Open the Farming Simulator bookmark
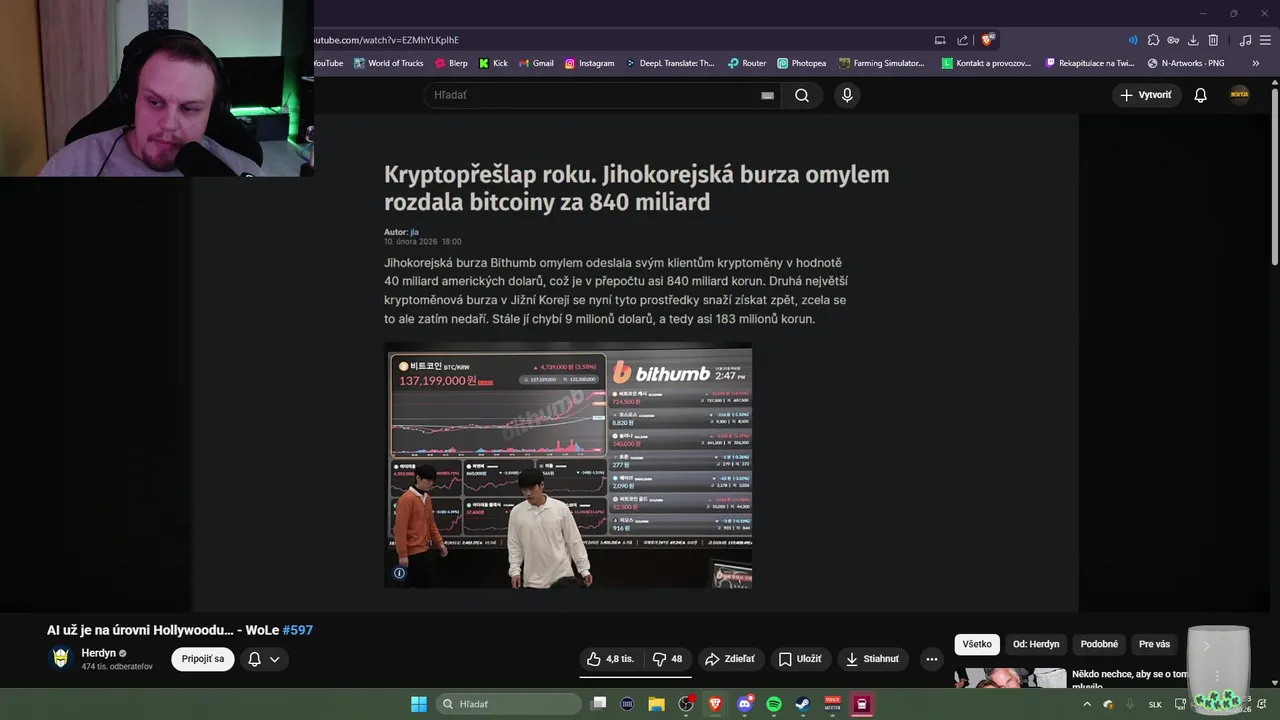This screenshot has width=1280, height=720. tap(882, 63)
